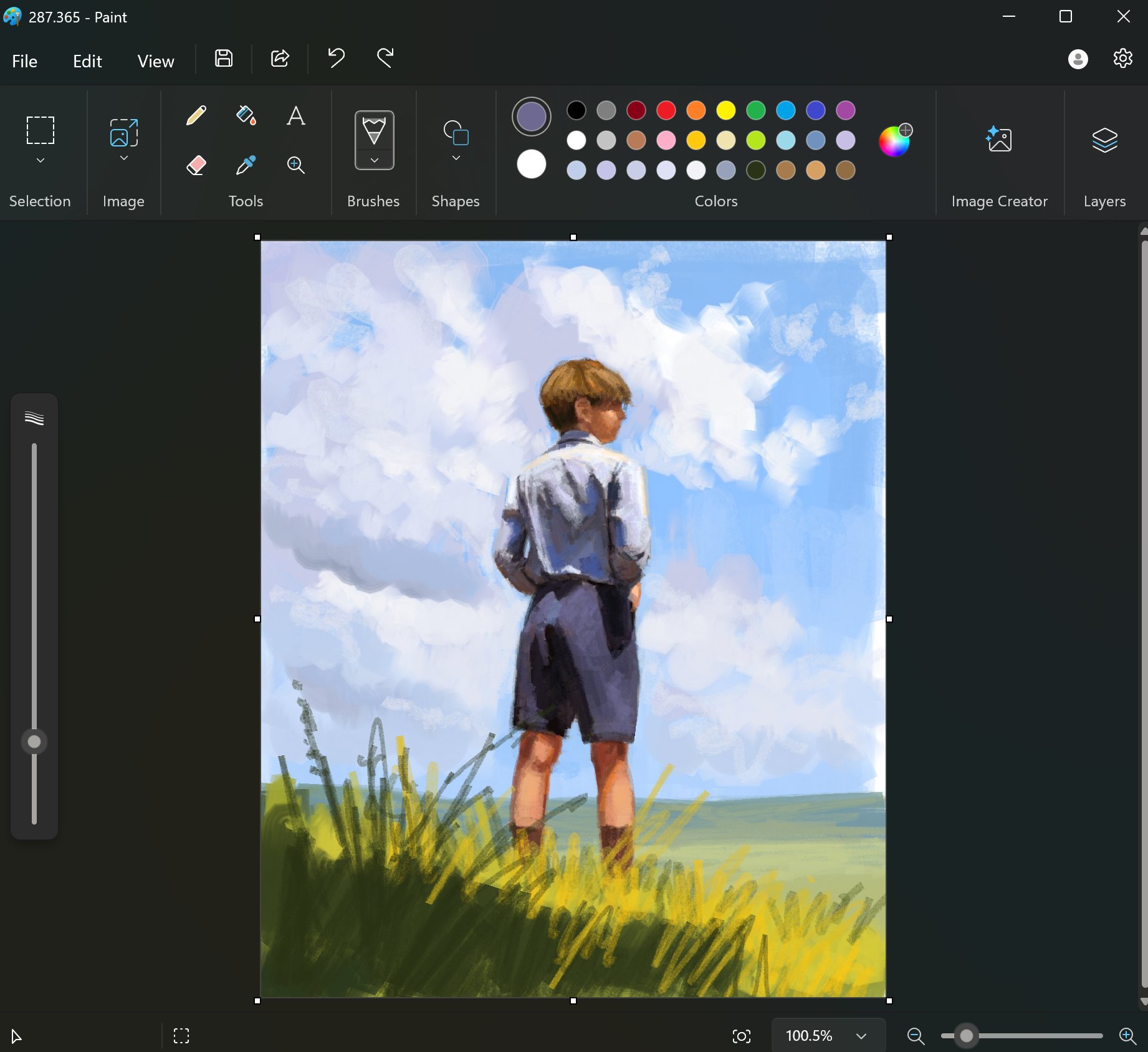
Task: Click right-middle canvas resize handle
Action: click(x=889, y=619)
